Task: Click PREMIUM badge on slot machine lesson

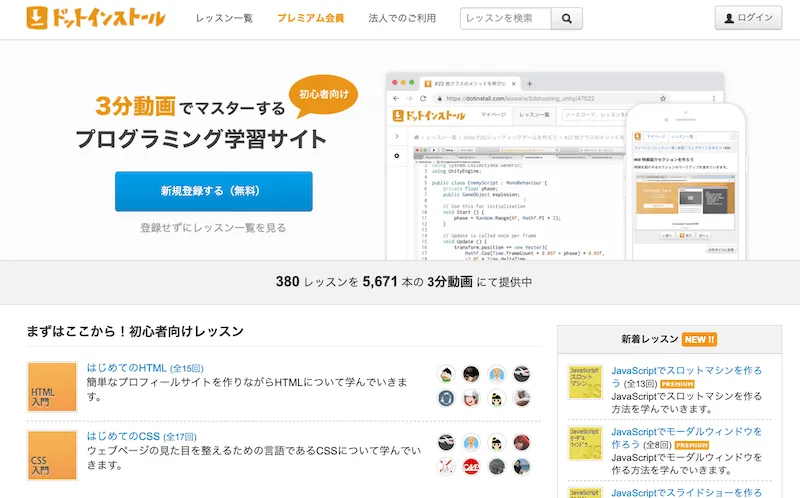Action: click(x=677, y=384)
